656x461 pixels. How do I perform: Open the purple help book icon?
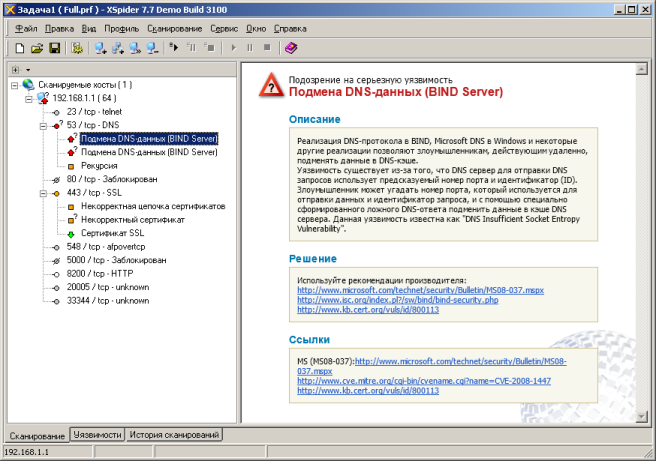coord(291,48)
